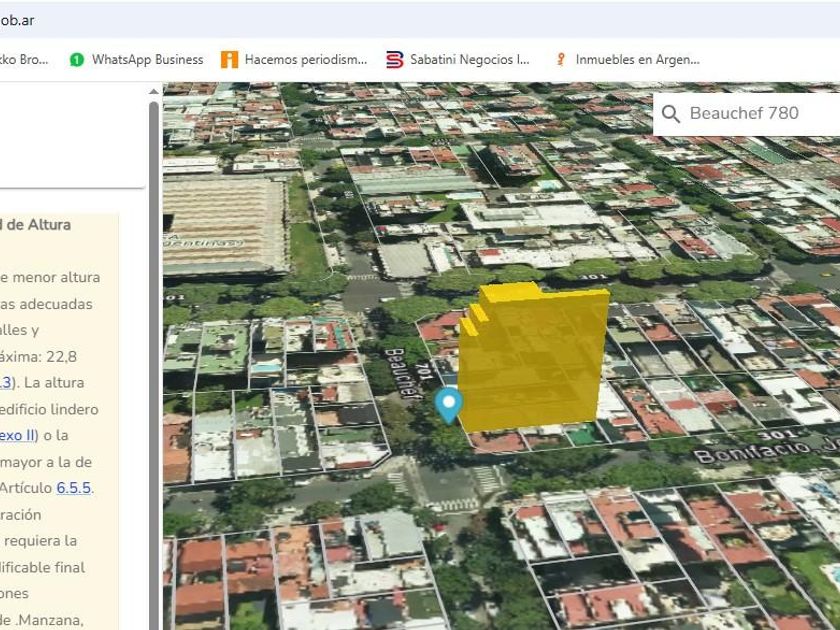Open the Sabatini Negocios bookmark
This screenshot has width=840, height=630.
[x=469, y=60]
